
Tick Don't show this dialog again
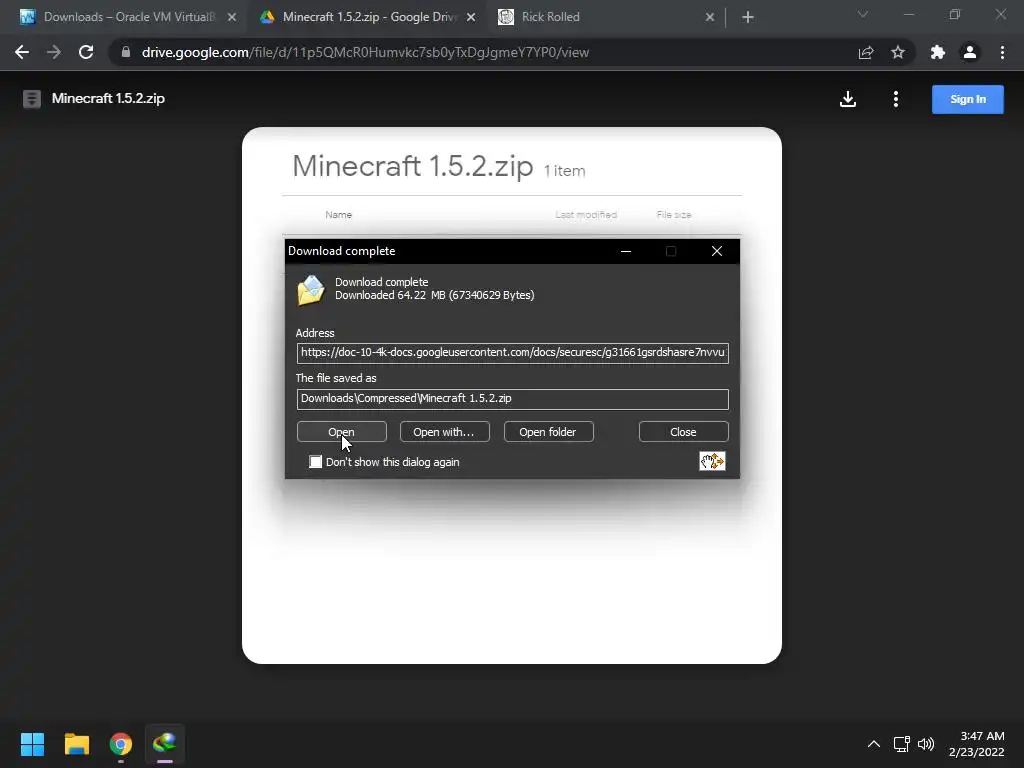pos(315,462)
